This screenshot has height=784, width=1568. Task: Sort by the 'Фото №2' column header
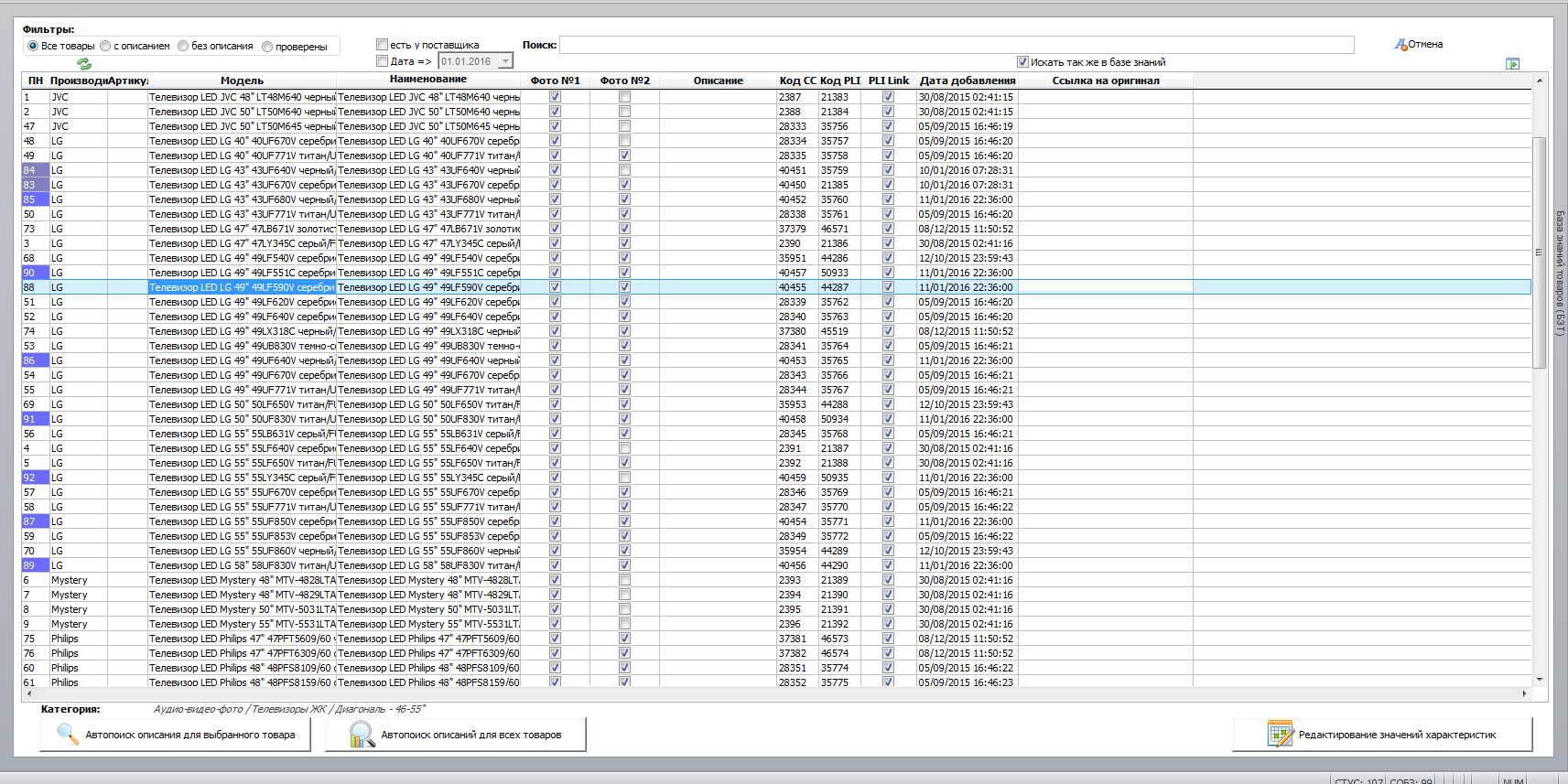click(x=624, y=81)
